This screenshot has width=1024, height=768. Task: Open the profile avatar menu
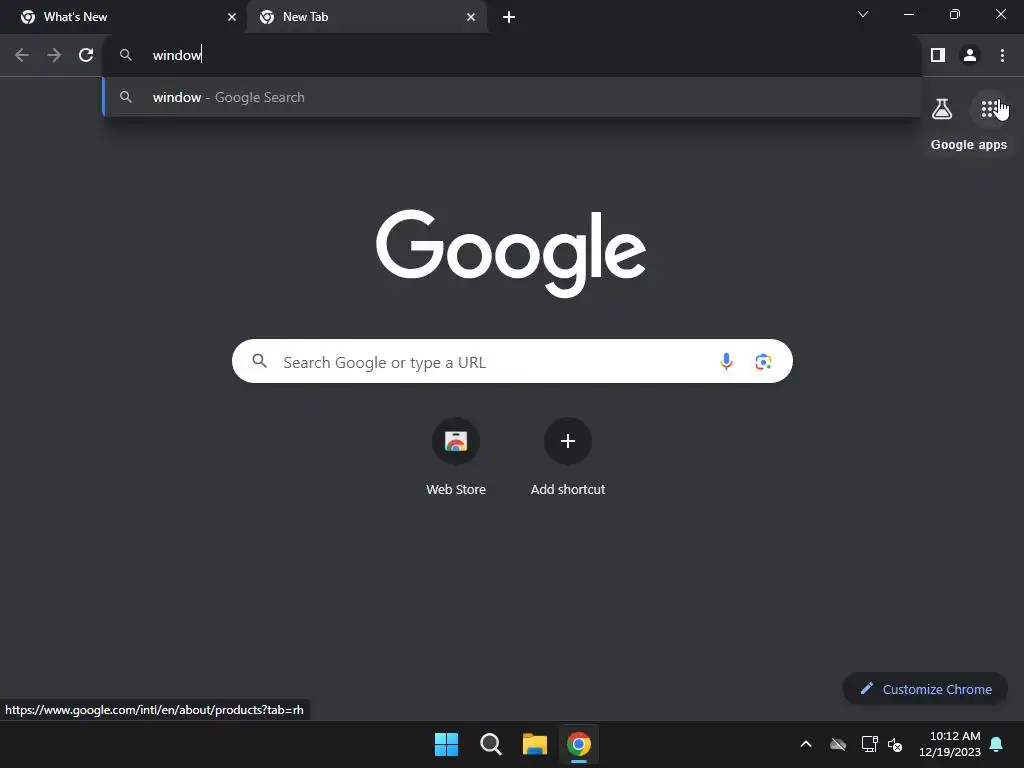pos(970,56)
